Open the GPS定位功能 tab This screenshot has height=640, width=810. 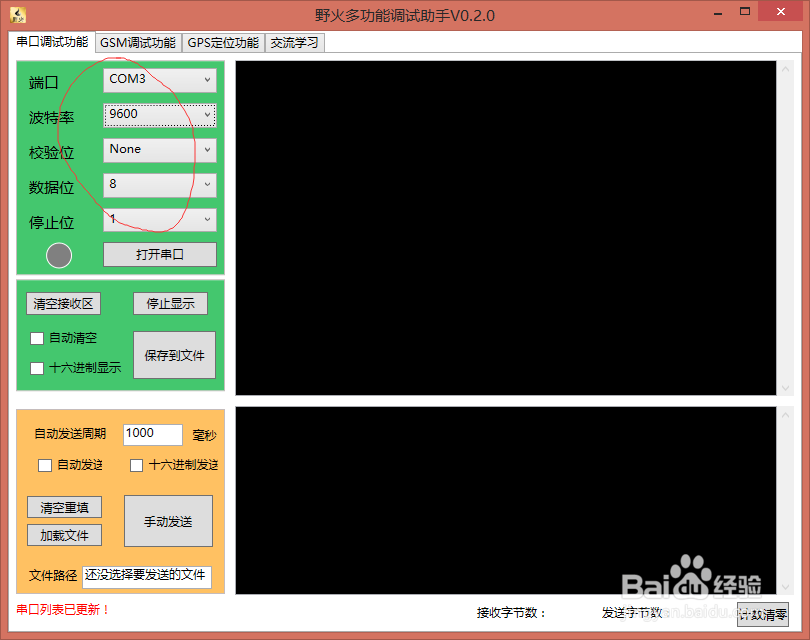[x=223, y=43]
